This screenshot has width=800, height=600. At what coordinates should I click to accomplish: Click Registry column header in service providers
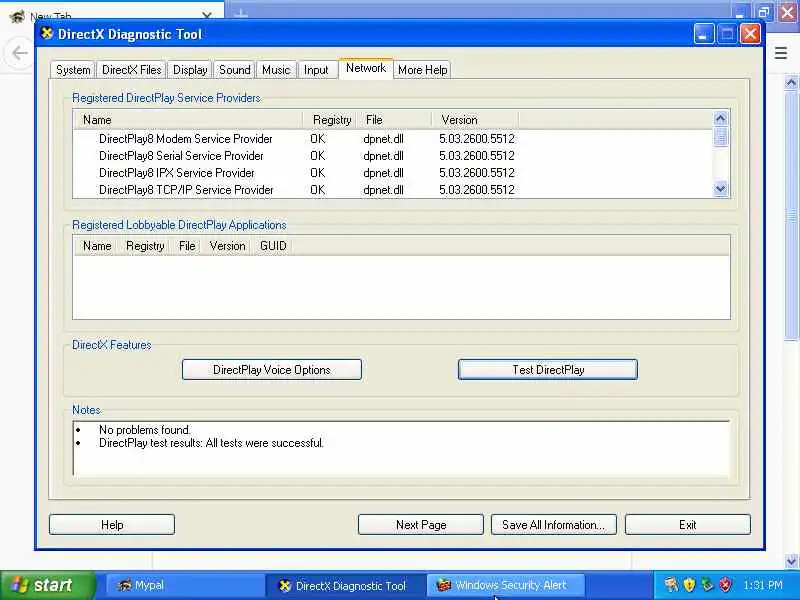pos(330,120)
